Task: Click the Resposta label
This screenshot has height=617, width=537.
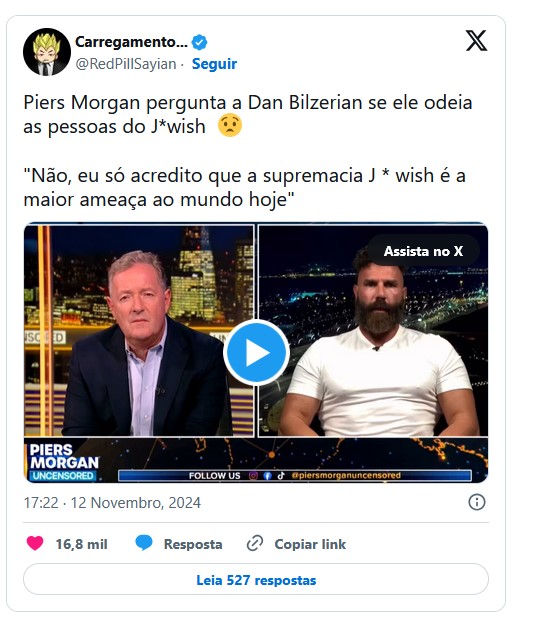Action: (193, 544)
